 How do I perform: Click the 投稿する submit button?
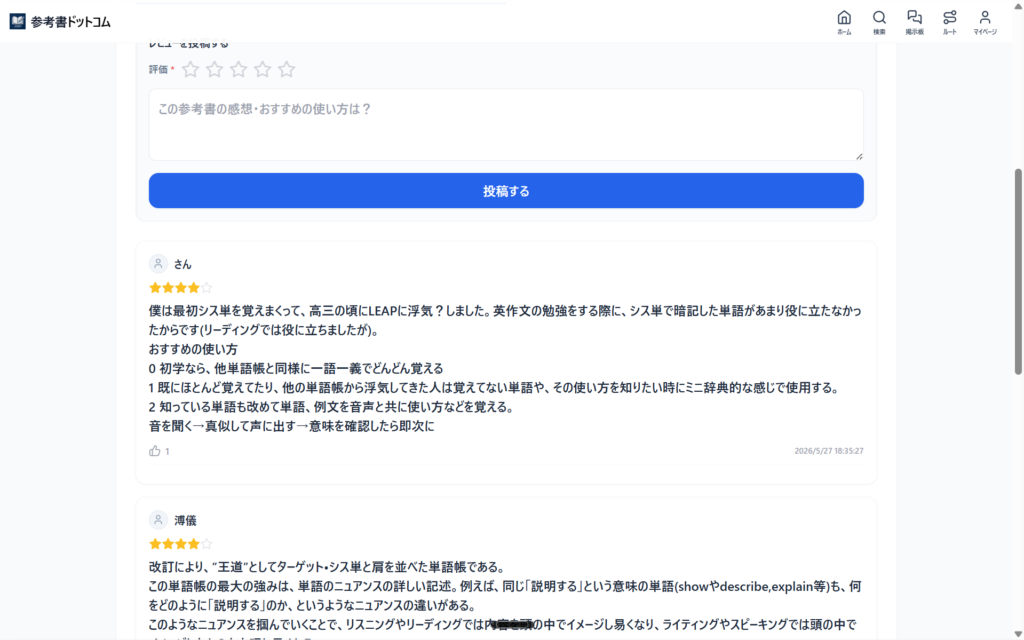point(506,191)
